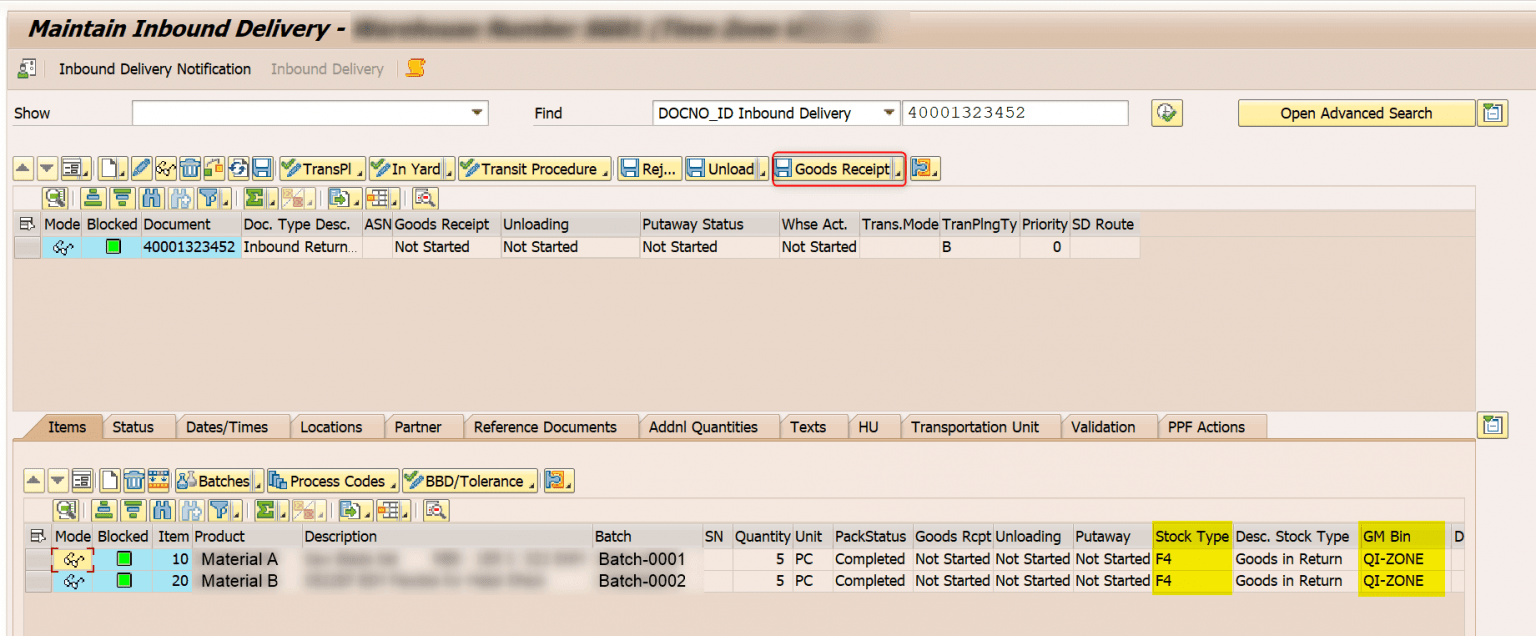Click the document number input field

(1014, 112)
